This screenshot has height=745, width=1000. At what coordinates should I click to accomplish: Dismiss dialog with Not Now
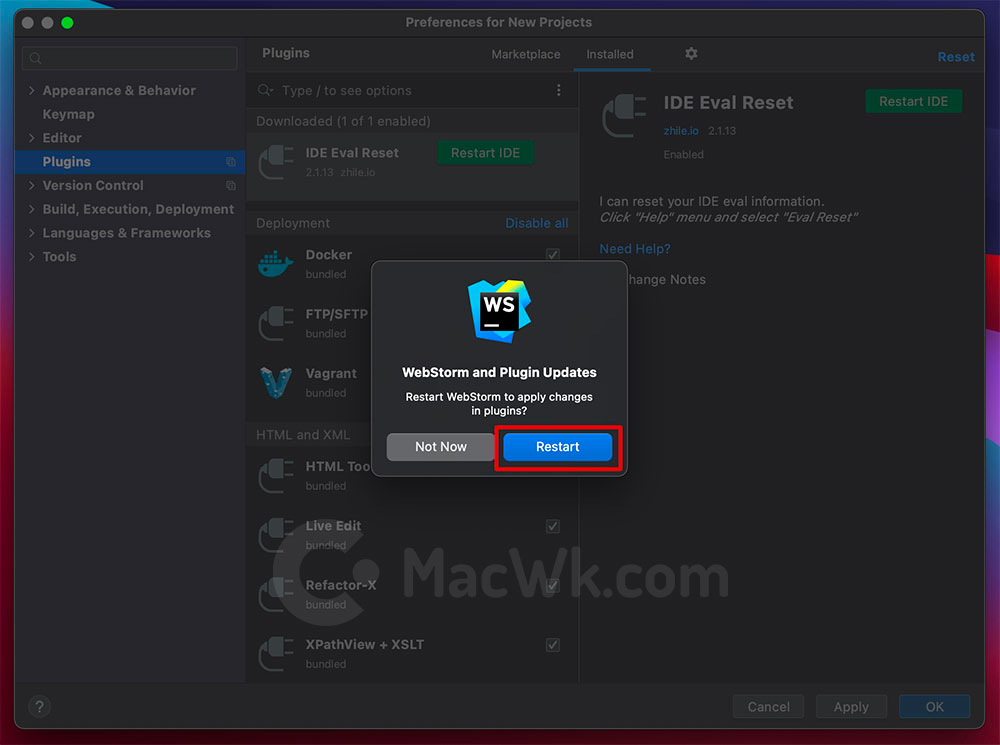tap(441, 446)
